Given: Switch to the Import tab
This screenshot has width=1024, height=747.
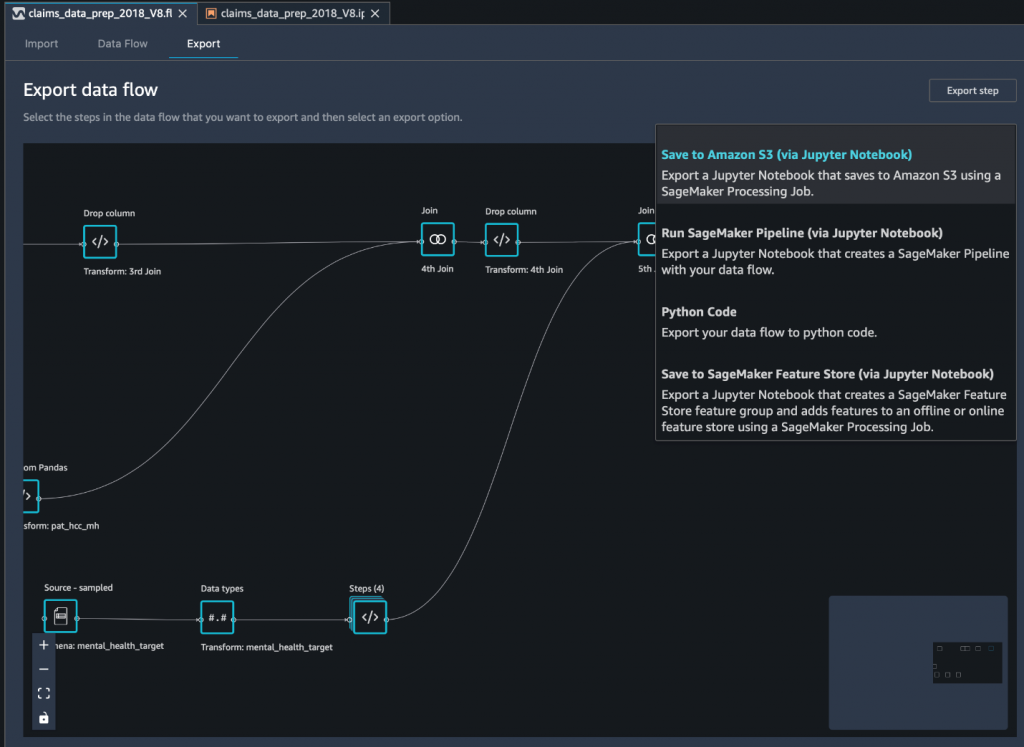Looking at the screenshot, I should click(x=41, y=43).
